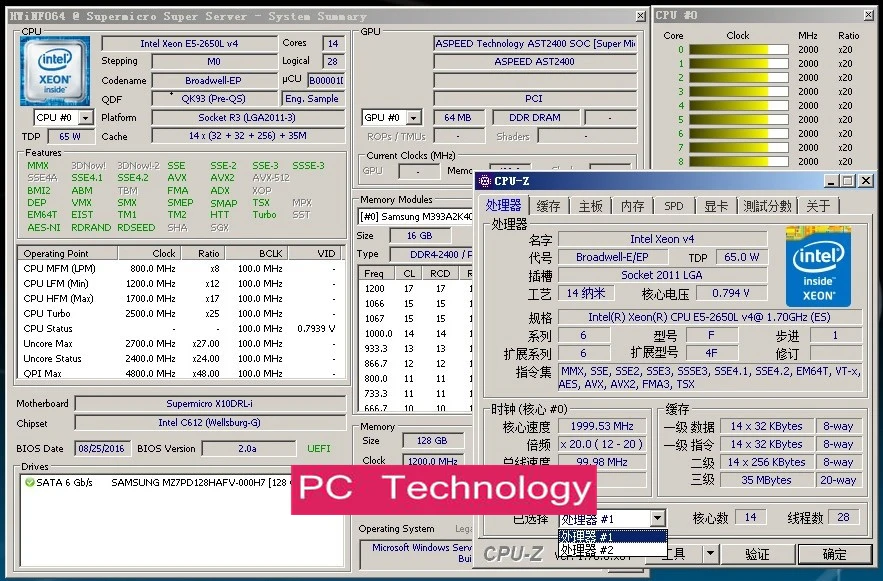Close the CPU-Z window
883x581 pixels.
click(x=866, y=181)
